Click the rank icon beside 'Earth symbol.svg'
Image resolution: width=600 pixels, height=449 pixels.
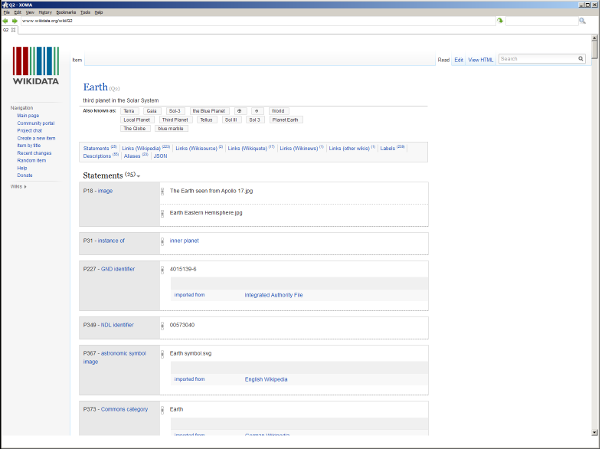163,353
